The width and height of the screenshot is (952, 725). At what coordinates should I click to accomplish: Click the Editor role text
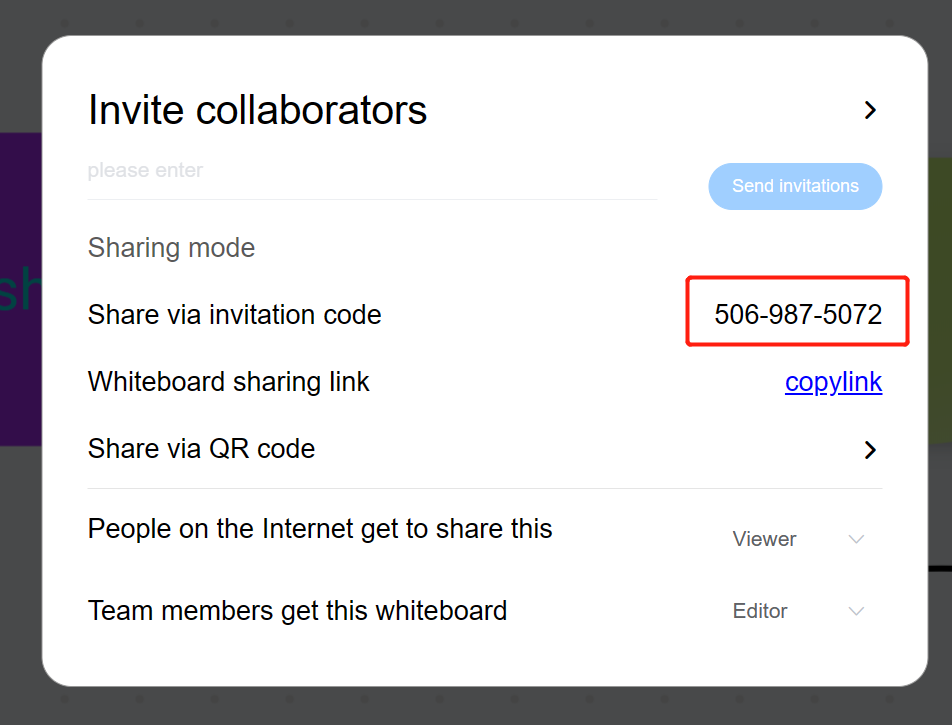pos(760,611)
